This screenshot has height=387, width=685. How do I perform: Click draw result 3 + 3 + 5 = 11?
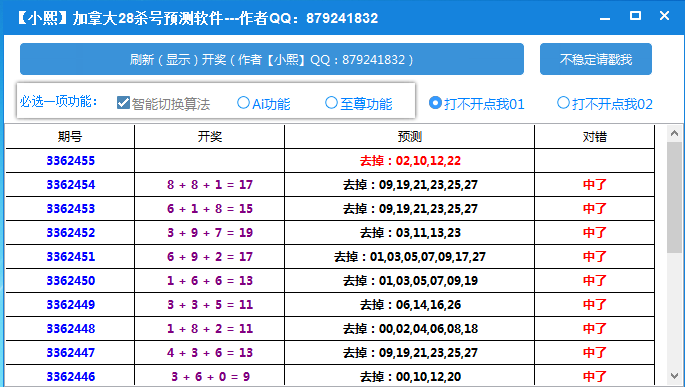[210, 305]
